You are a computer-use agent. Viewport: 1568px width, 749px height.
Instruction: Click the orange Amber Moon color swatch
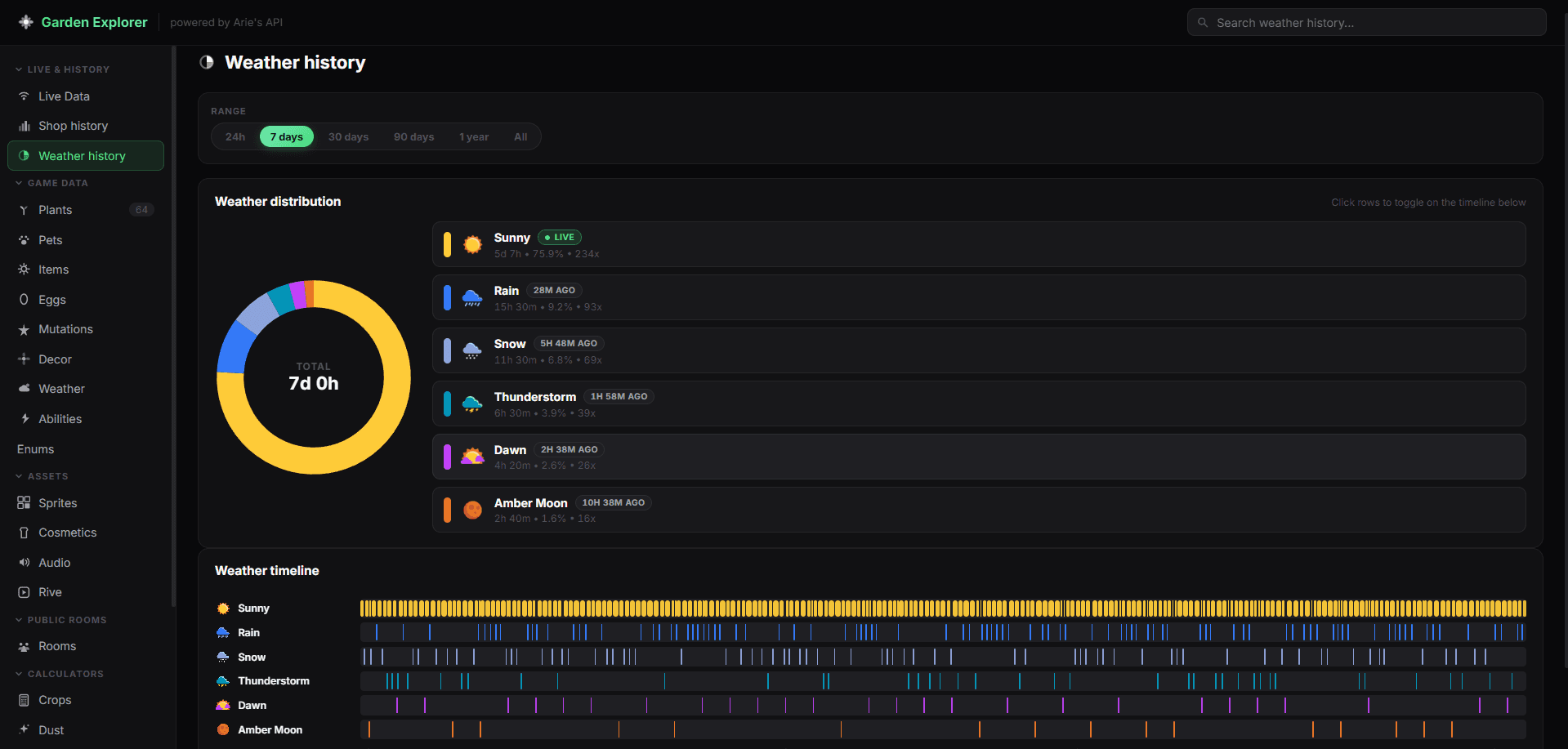click(447, 510)
